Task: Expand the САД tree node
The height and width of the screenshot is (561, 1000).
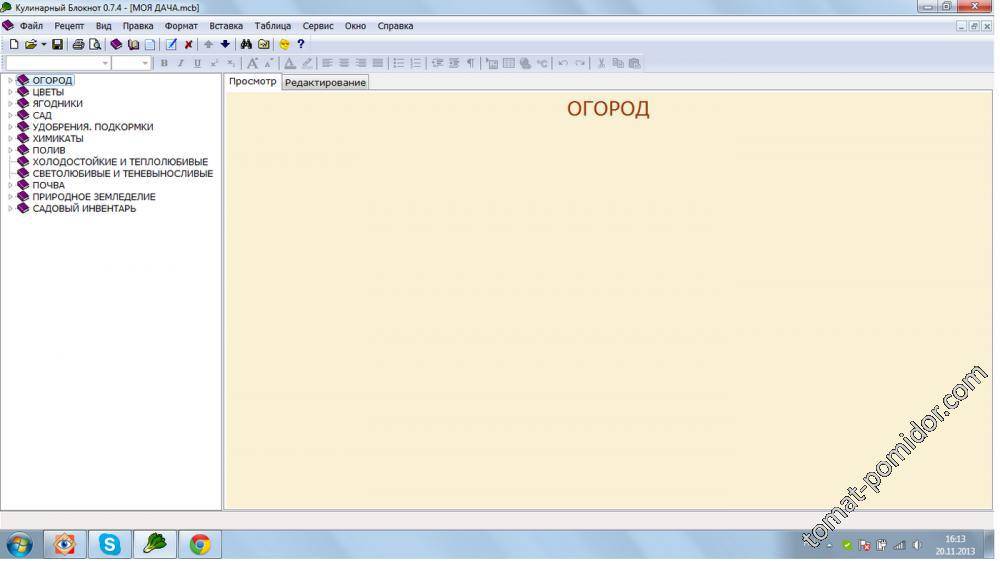Action: point(11,115)
